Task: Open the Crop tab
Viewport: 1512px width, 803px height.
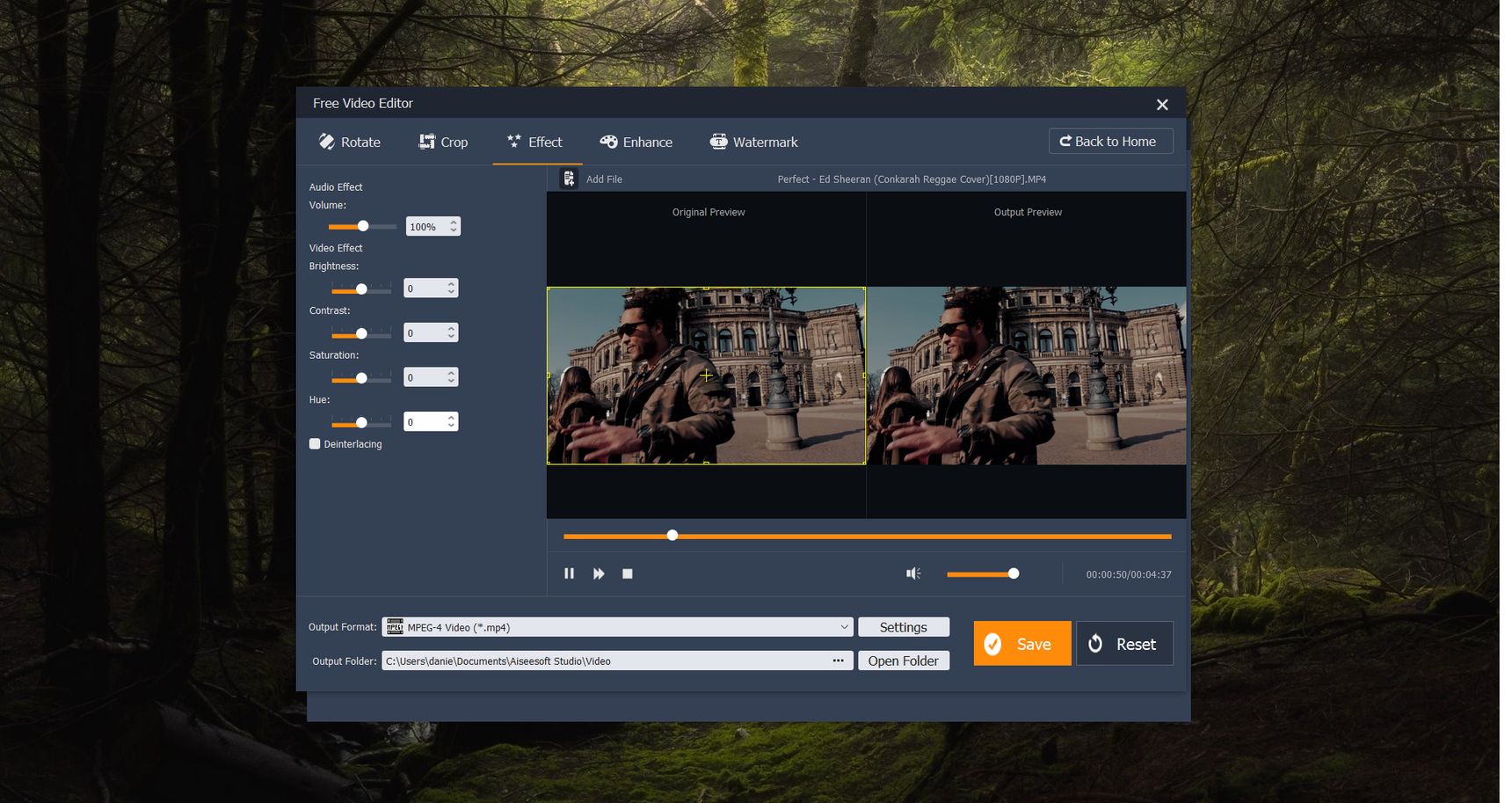Action: (443, 142)
